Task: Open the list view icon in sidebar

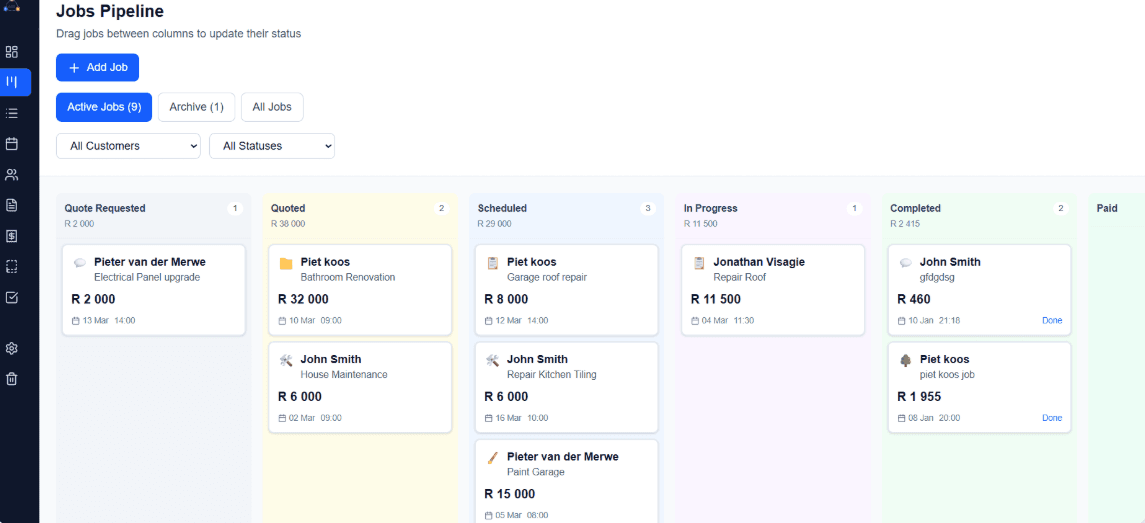Action: 12,113
